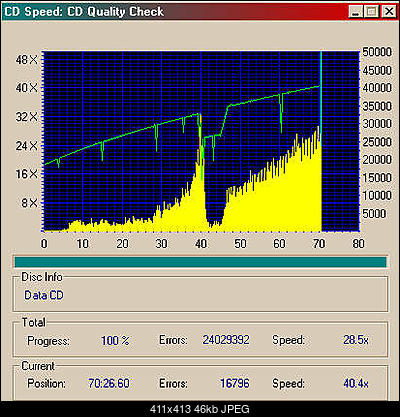Click the 5000 error axis label
Viewport: 400px width, 417px height.
pyautogui.click(x=374, y=213)
